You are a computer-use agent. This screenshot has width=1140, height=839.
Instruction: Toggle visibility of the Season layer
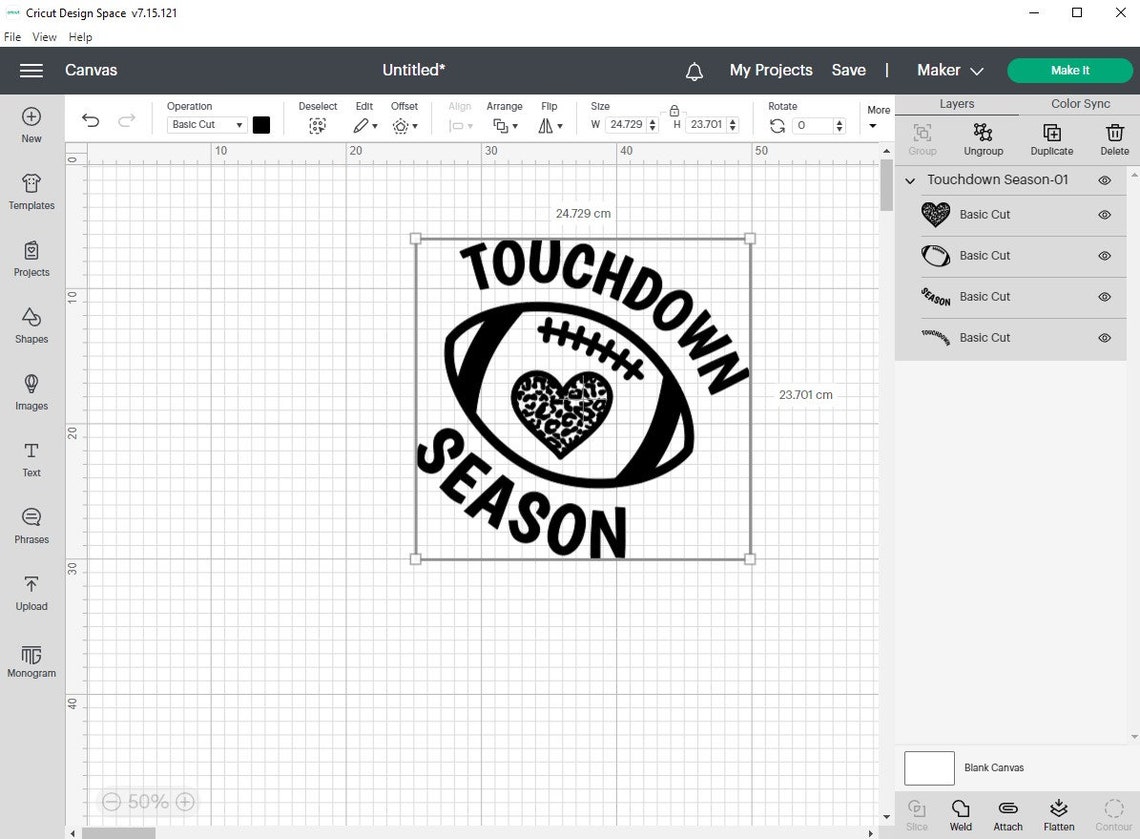[1104, 296]
